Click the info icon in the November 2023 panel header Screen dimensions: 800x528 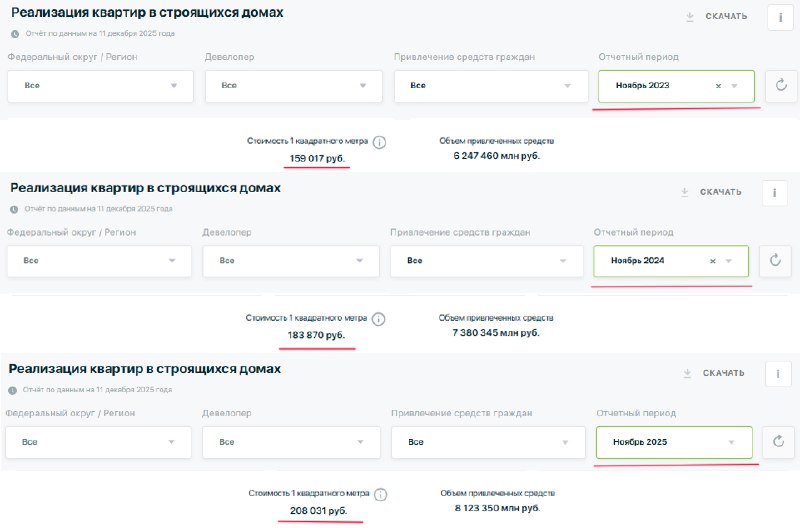780,17
